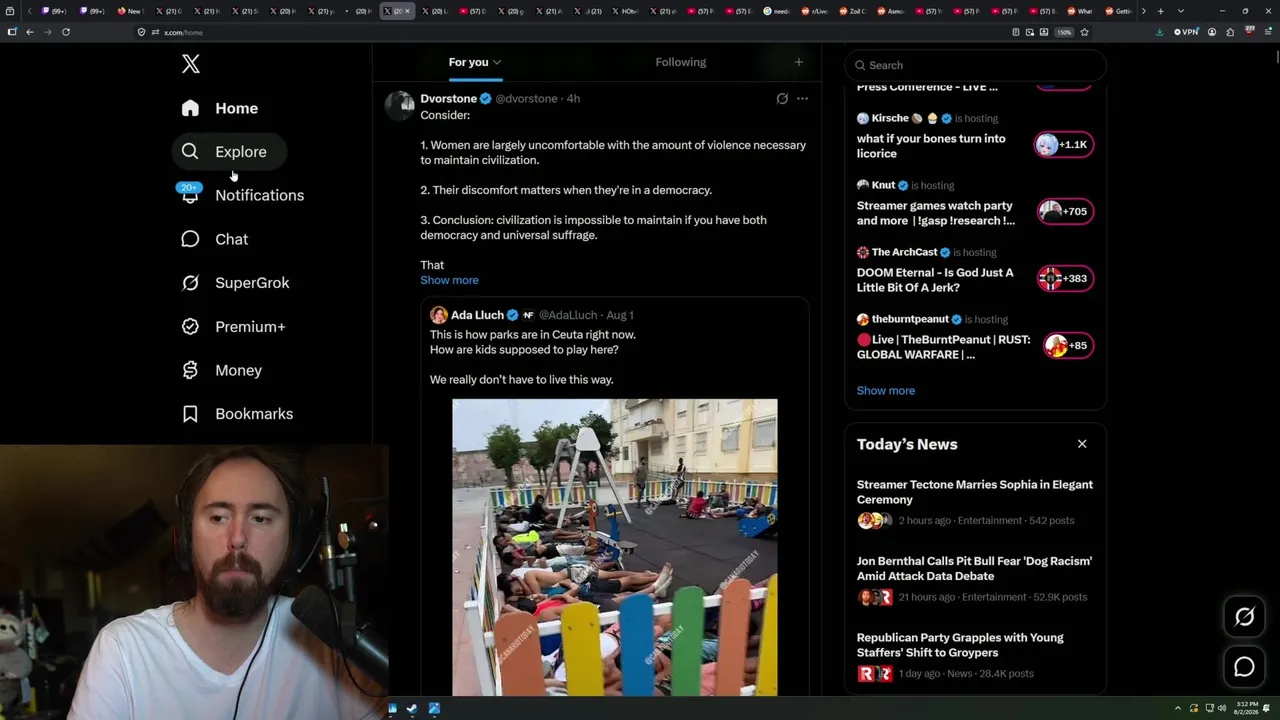Open the Premium+ page

pos(233,327)
